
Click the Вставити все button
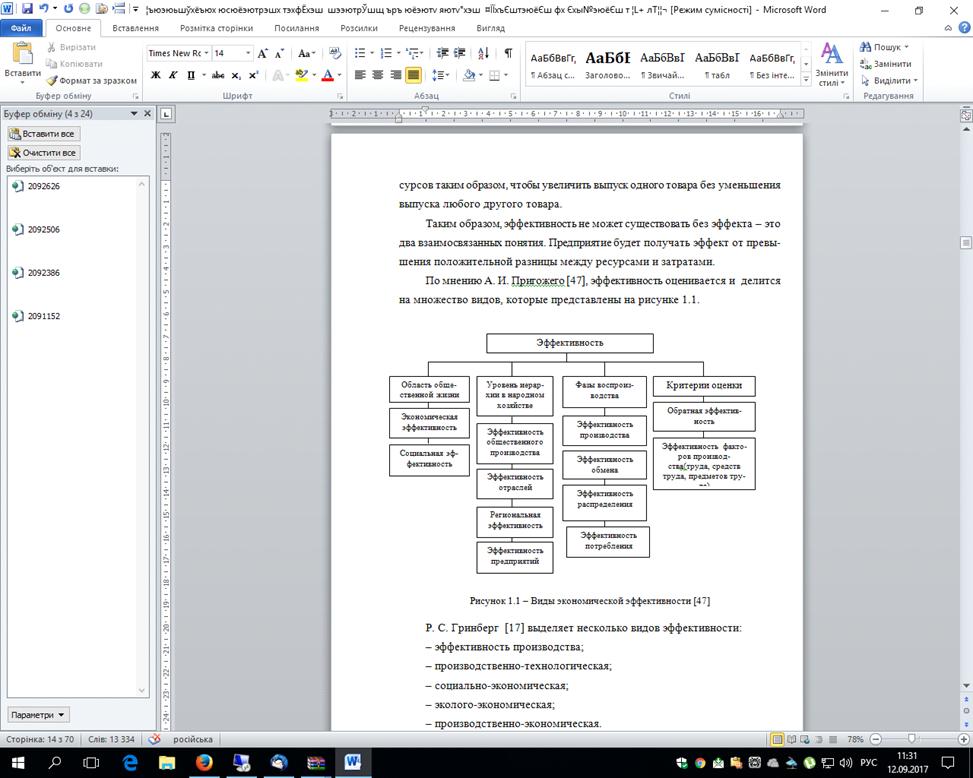click(x=43, y=133)
